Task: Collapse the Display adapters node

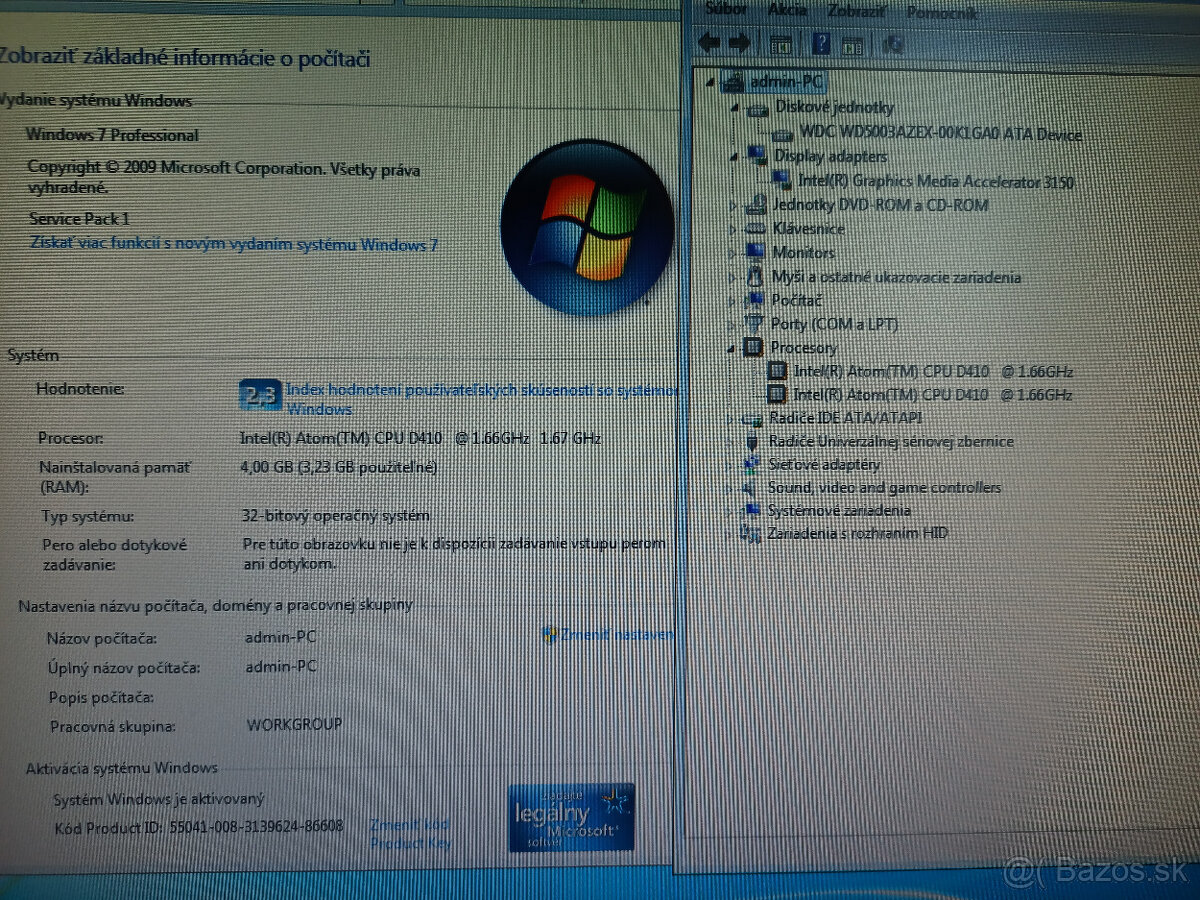Action: point(735,157)
